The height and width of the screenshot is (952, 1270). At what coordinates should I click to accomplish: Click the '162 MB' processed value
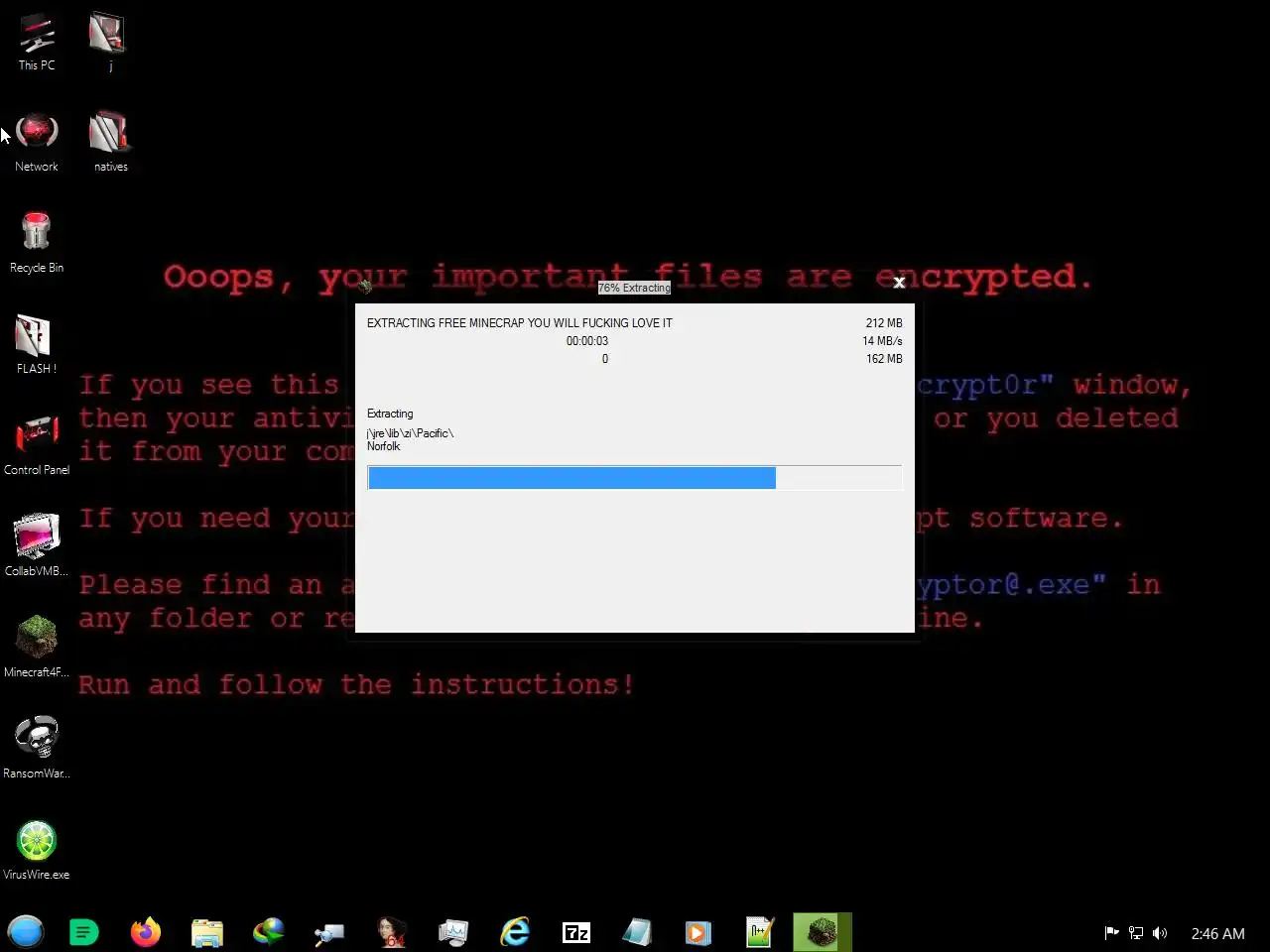884,359
